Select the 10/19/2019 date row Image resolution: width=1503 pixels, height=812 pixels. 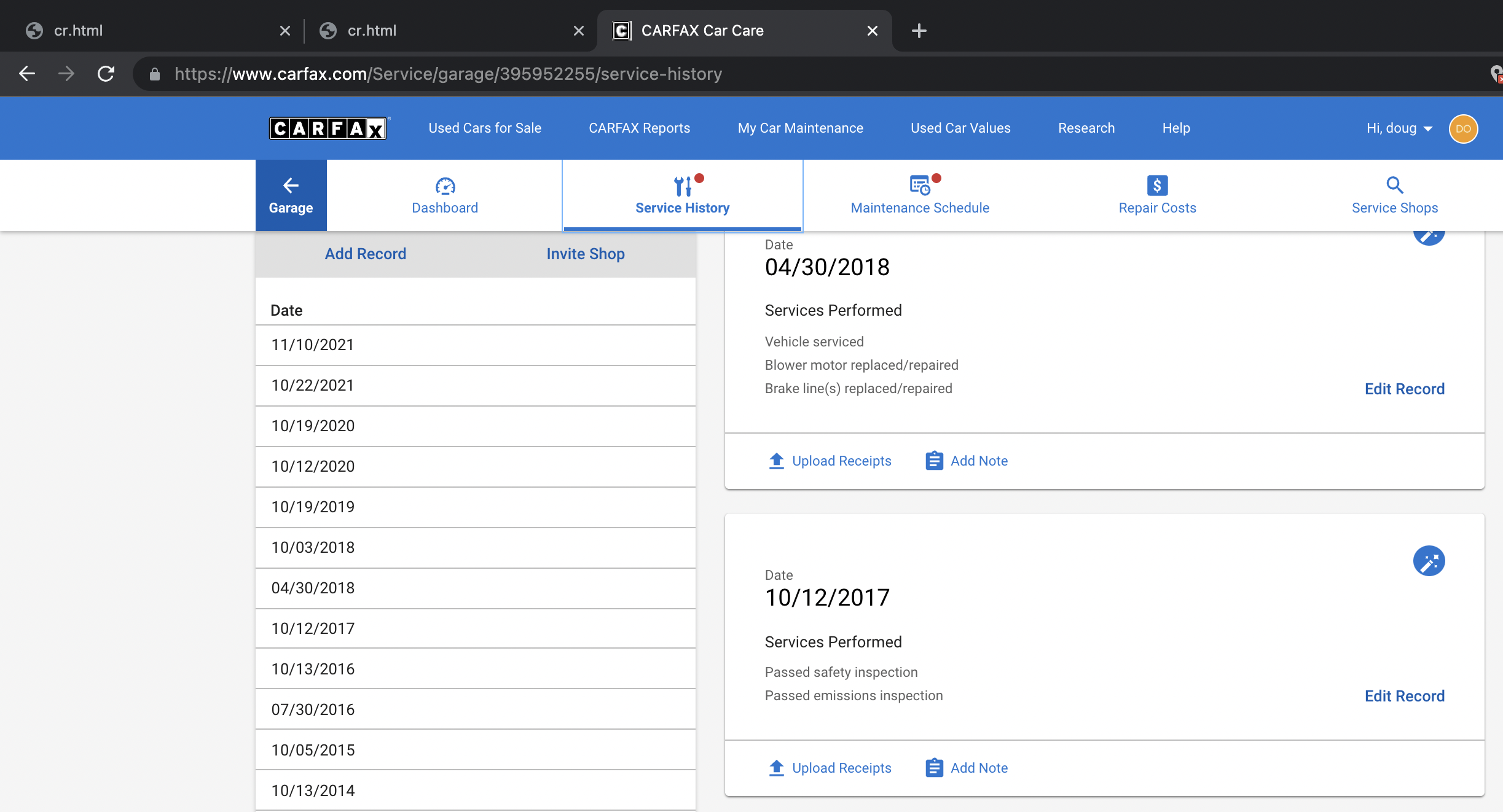tap(476, 507)
